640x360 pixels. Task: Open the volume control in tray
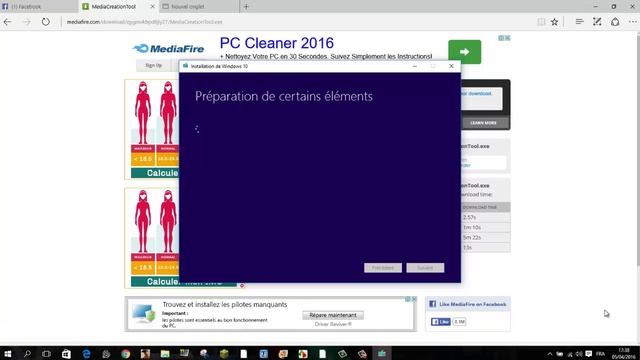(x=579, y=354)
